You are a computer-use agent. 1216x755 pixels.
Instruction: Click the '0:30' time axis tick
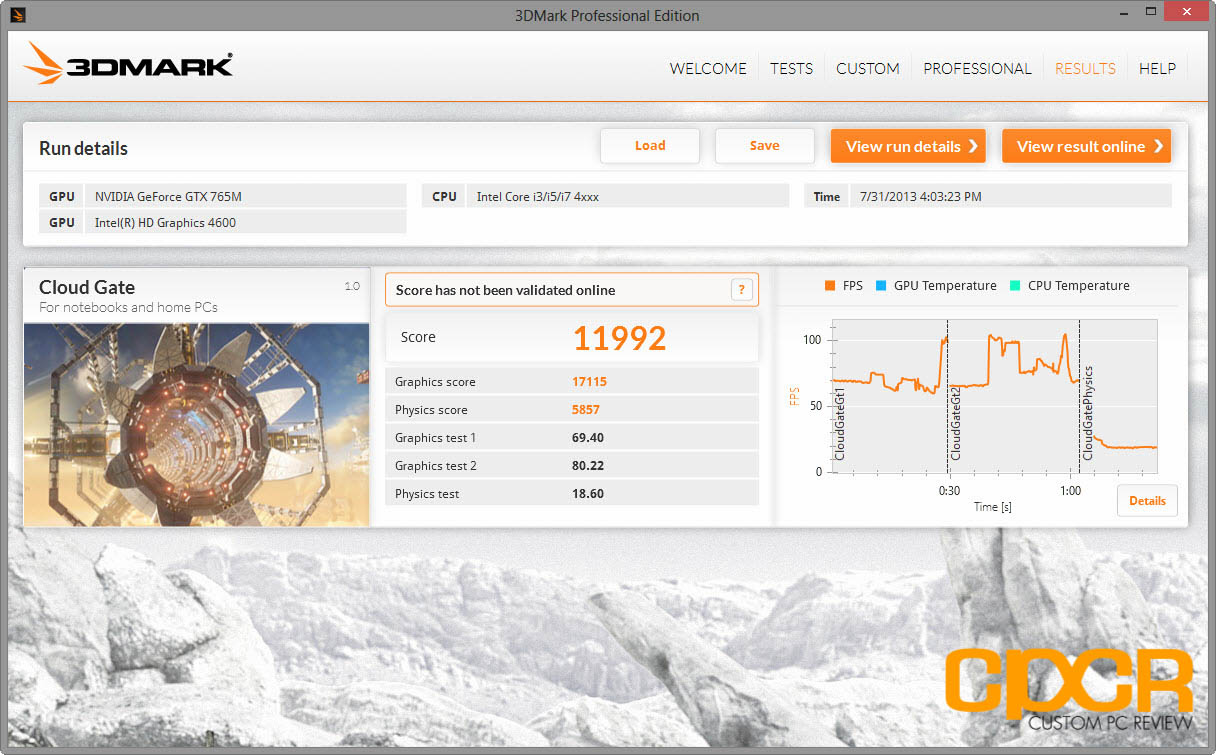coord(949,491)
